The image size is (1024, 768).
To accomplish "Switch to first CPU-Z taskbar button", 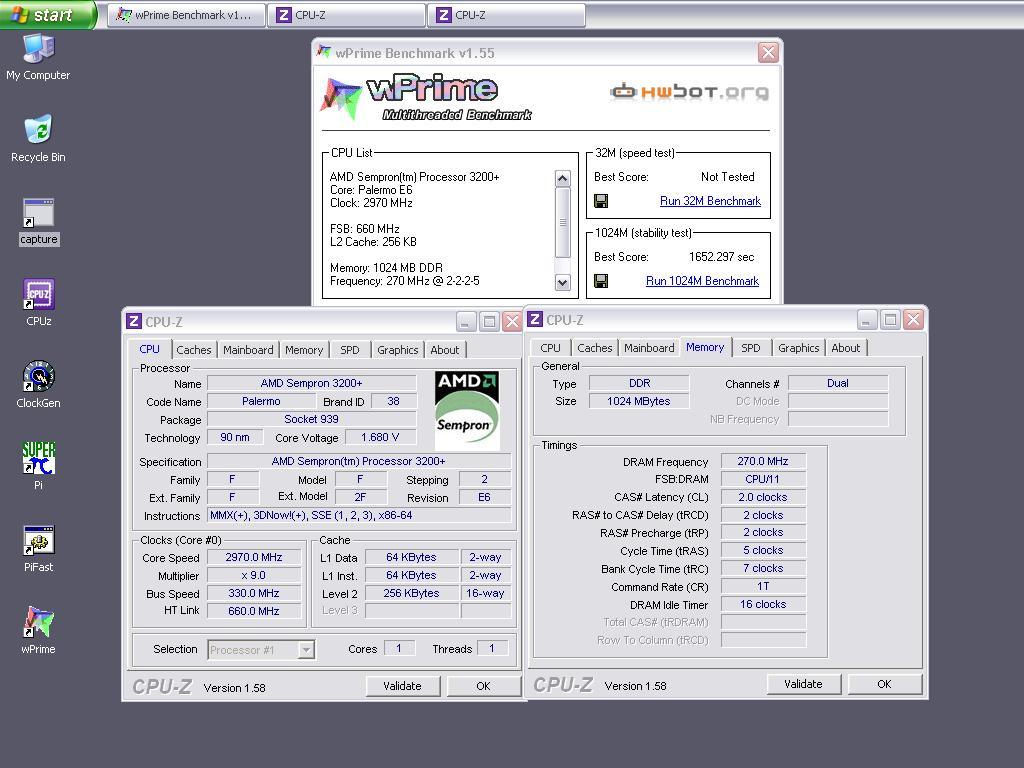I will (347, 15).
